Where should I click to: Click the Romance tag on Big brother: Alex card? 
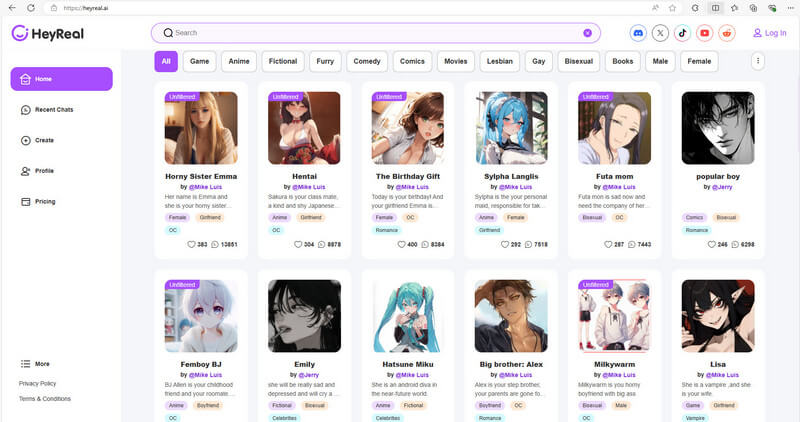pyautogui.click(x=490, y=418)
